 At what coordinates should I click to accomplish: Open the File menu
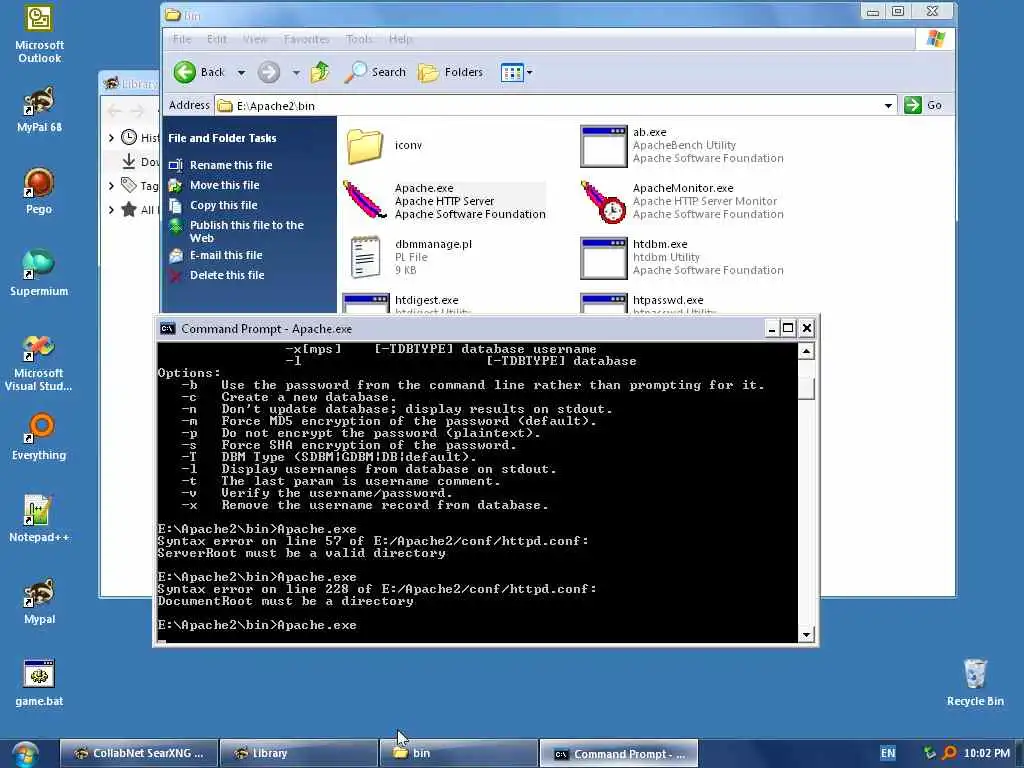(x=182, y=39)
